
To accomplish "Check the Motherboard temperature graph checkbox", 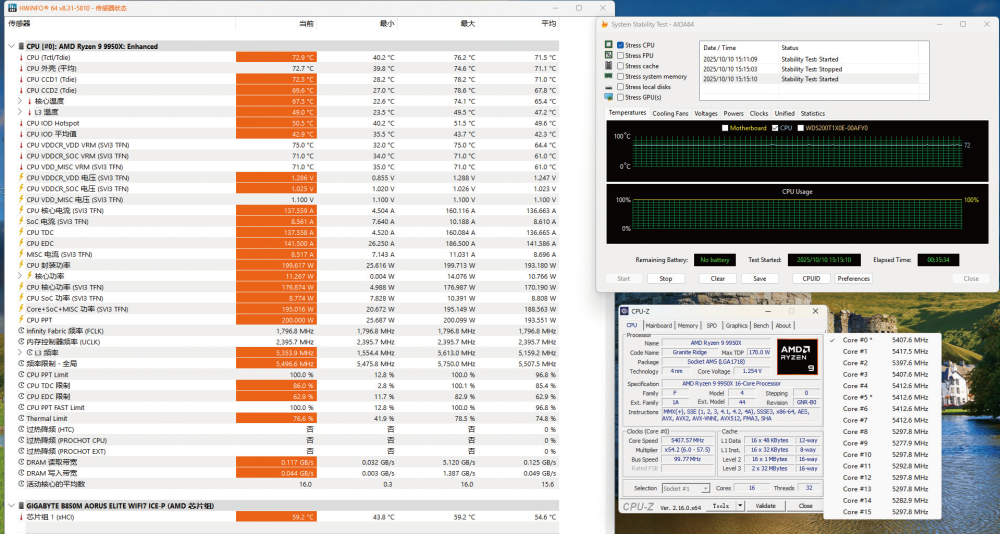I will point(726,128).
